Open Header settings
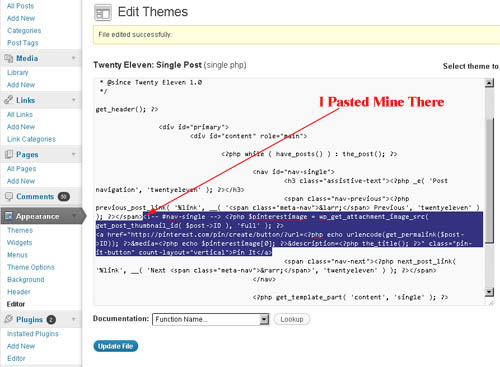 (x=19, y=292)
